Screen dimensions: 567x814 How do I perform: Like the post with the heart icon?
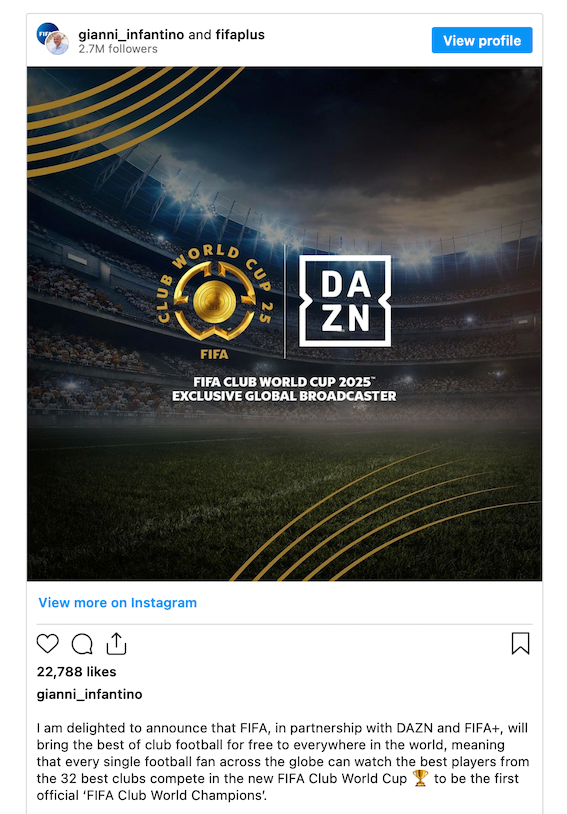48,644
